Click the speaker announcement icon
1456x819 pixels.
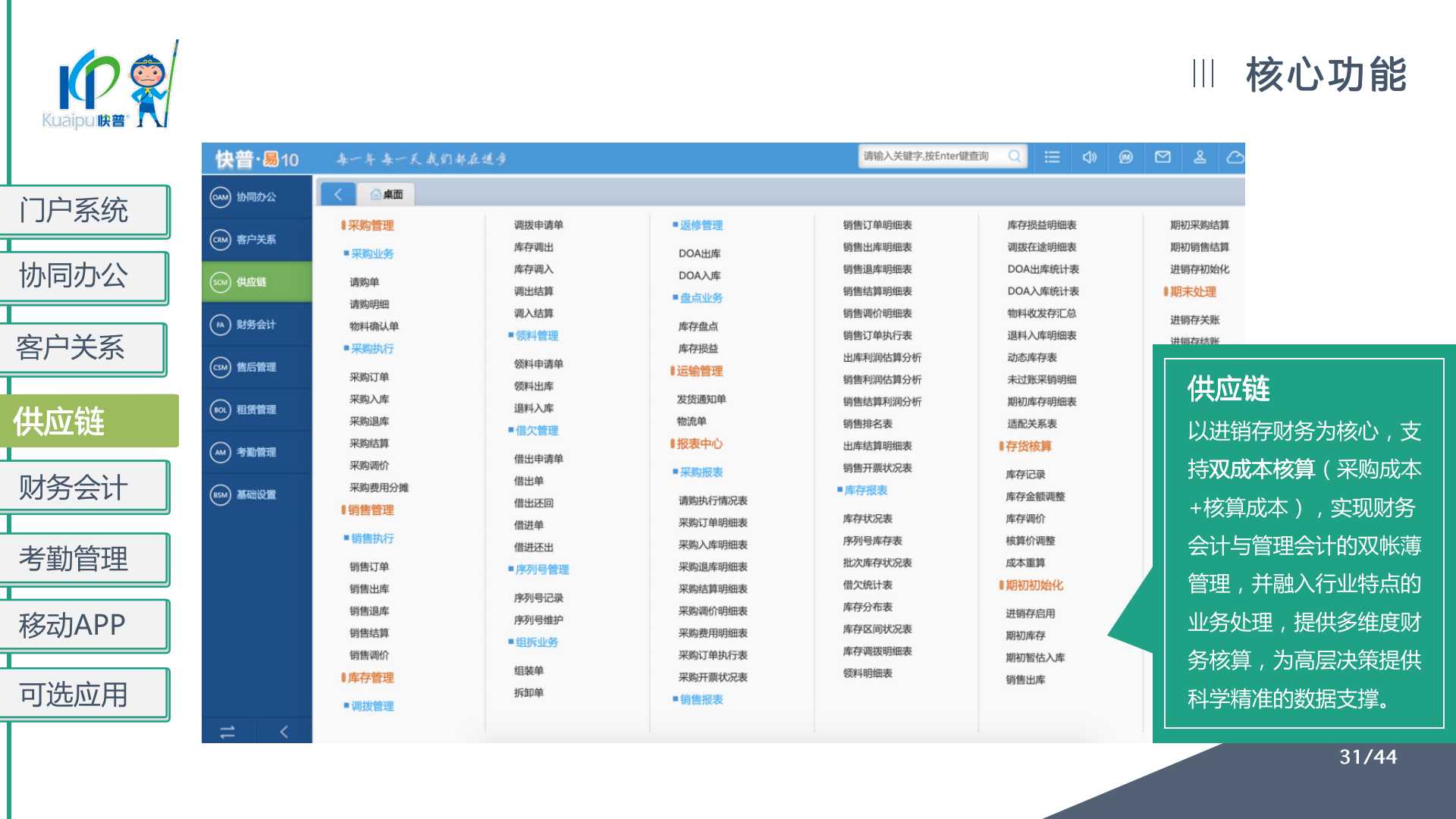(x=1089, y=157)
